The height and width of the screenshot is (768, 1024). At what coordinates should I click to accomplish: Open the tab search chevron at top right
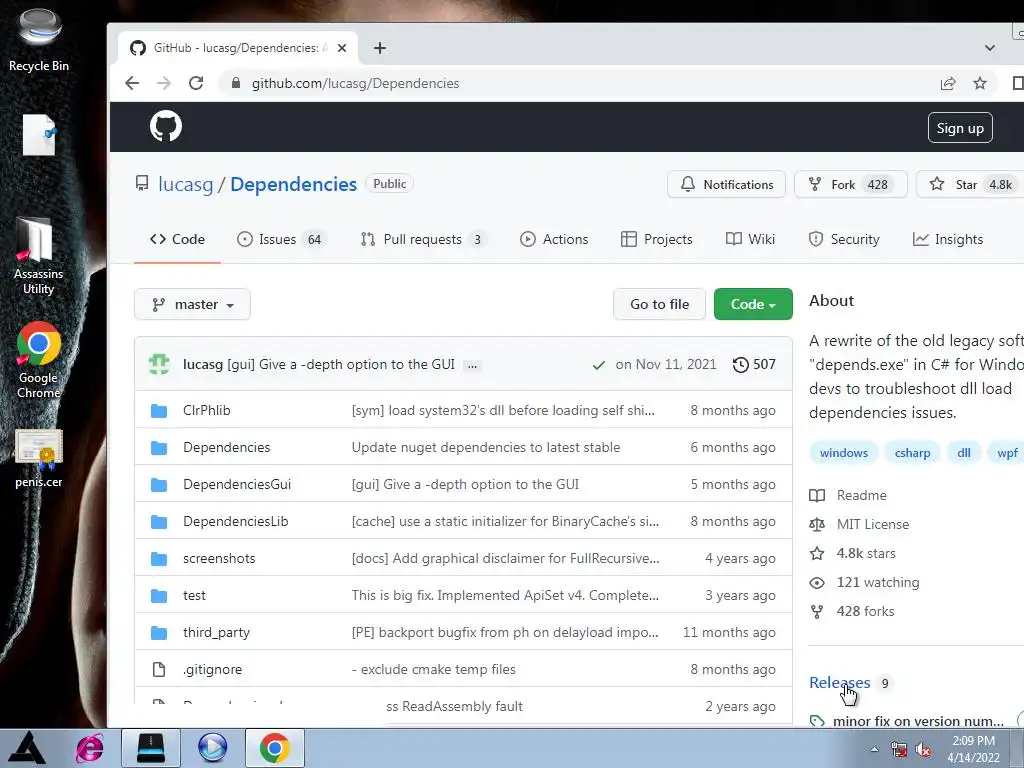pyautogui.click(x=989, y=48)
